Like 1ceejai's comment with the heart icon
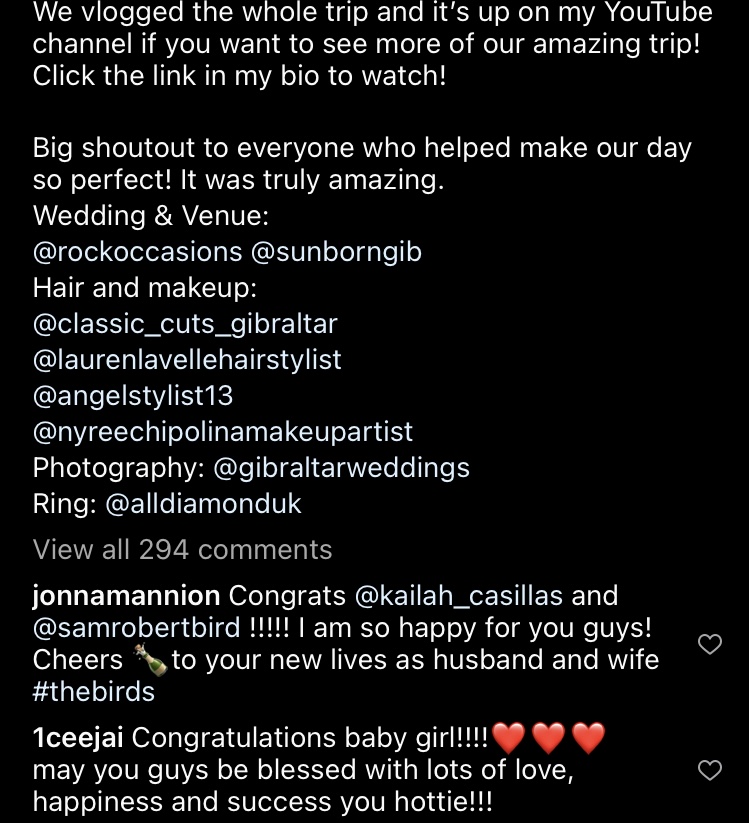Image resolution: width=749 pixels, height=823 pixels. [x=710, y=770]
